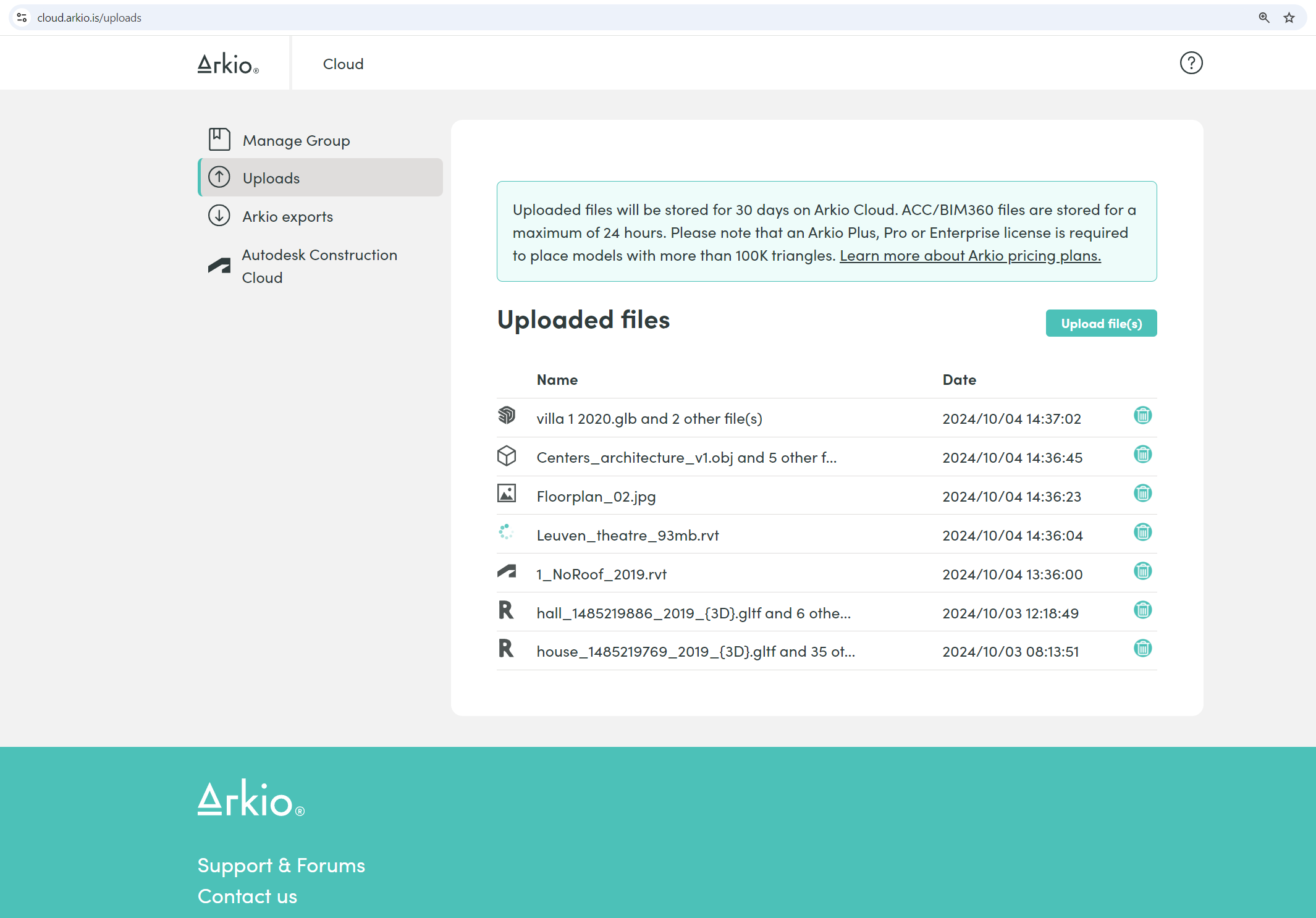Click date 2024/10/03 08:13:51
Image resolution: width=1316 pixels, height=918 pixels.
click(x=1010, y=652)
